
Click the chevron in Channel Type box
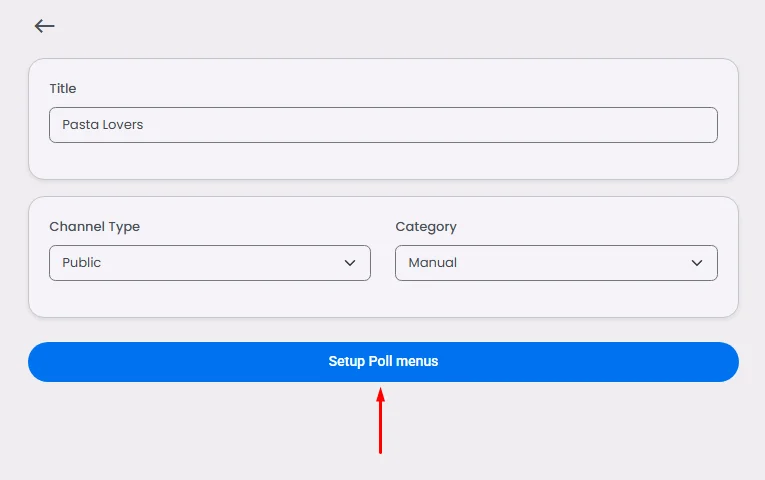coord(350,263)
